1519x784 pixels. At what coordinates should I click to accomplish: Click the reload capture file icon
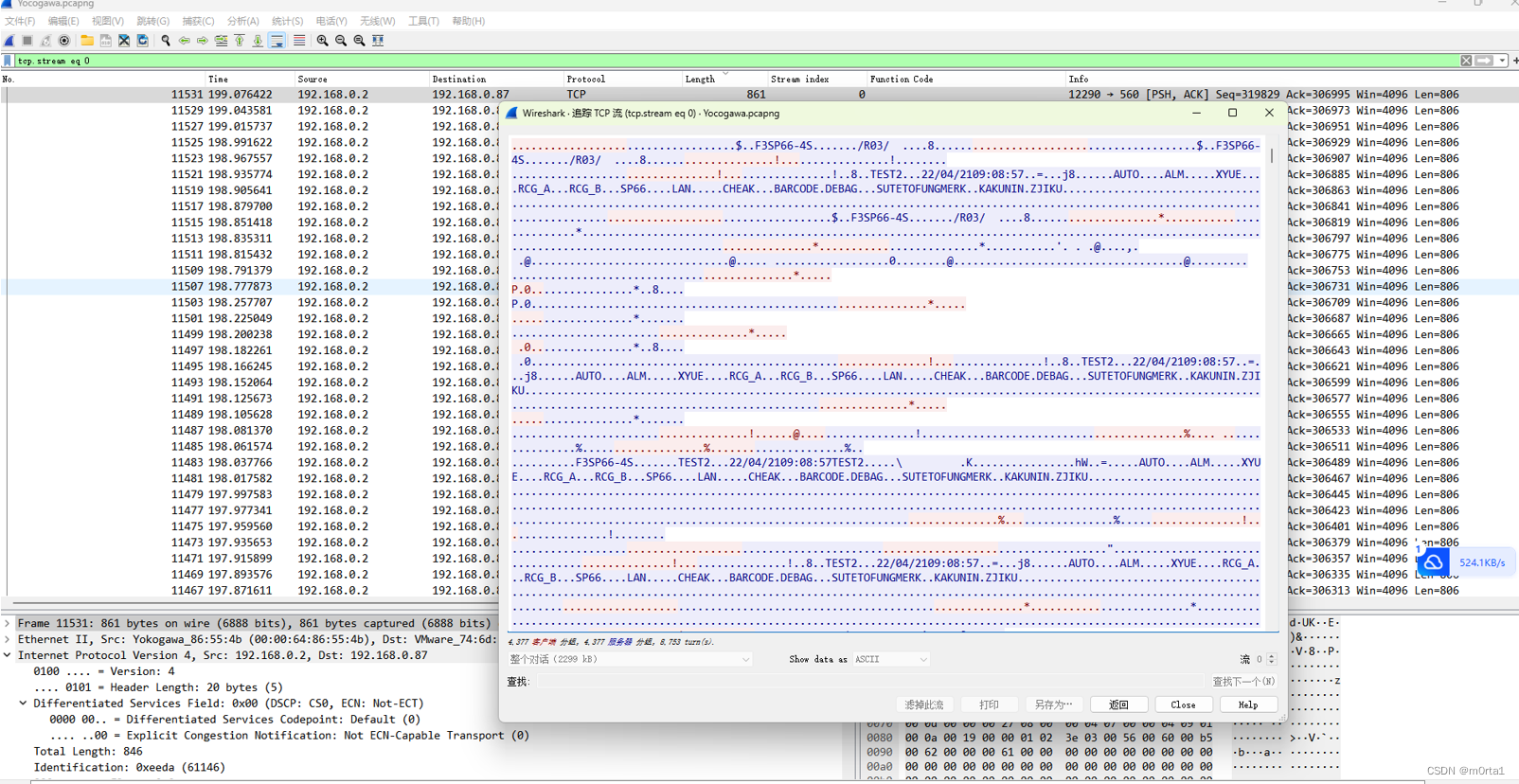point(143,41)
